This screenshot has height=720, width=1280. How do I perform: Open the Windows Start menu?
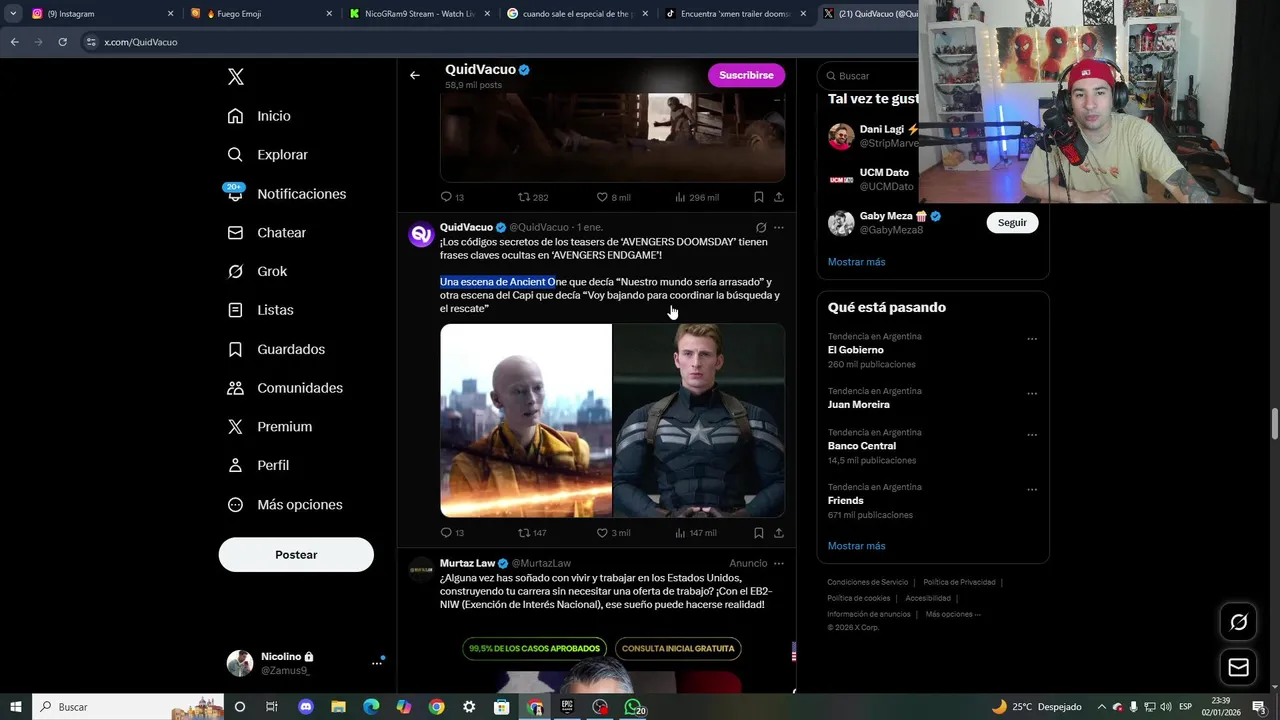click(x=15, y=707)
